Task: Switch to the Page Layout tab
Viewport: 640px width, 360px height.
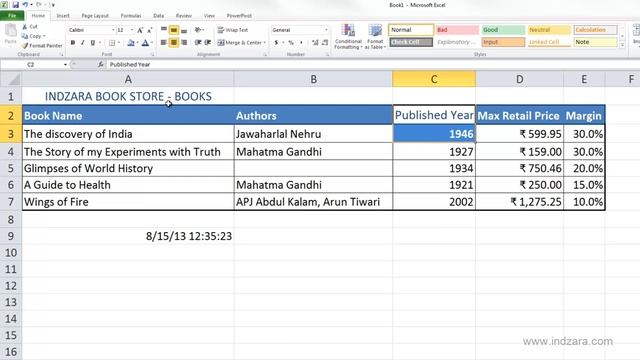Action: pos(95,16)
